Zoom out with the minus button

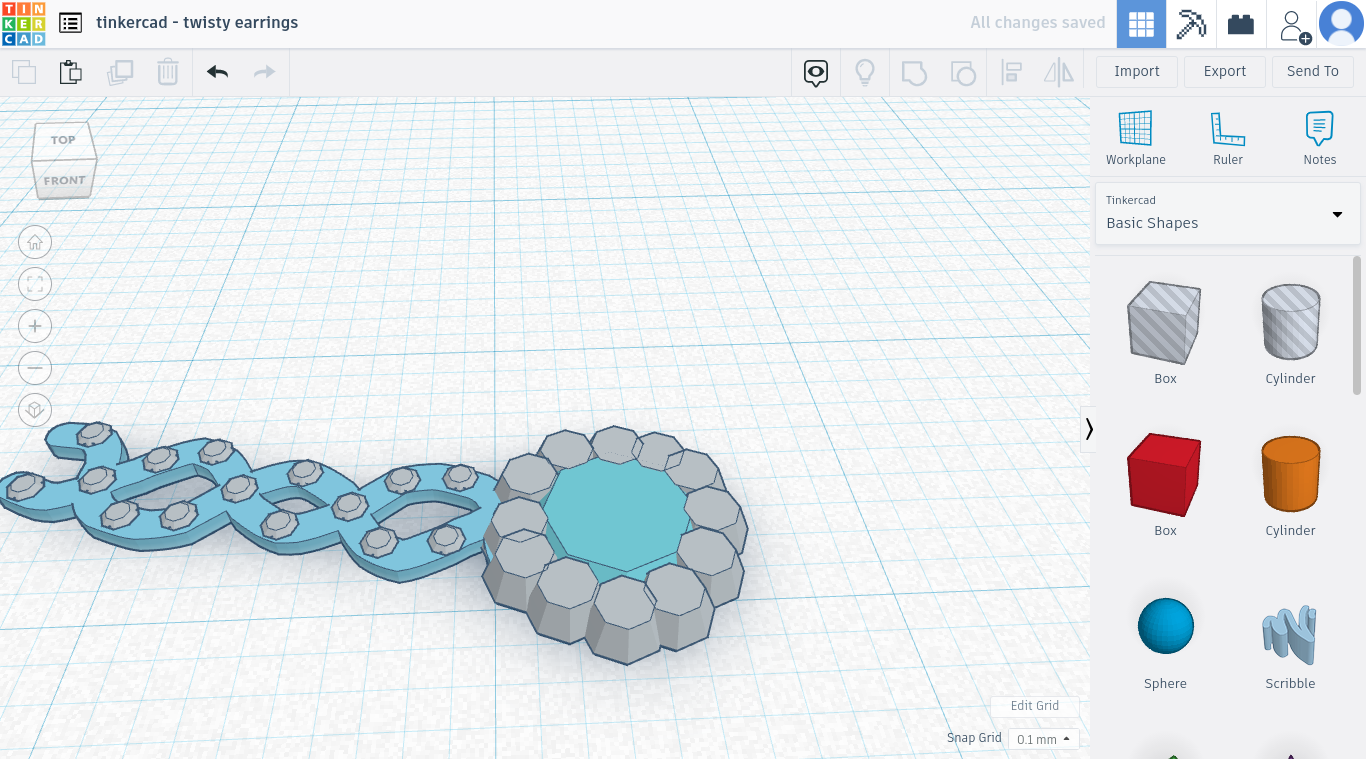[35, 368]
